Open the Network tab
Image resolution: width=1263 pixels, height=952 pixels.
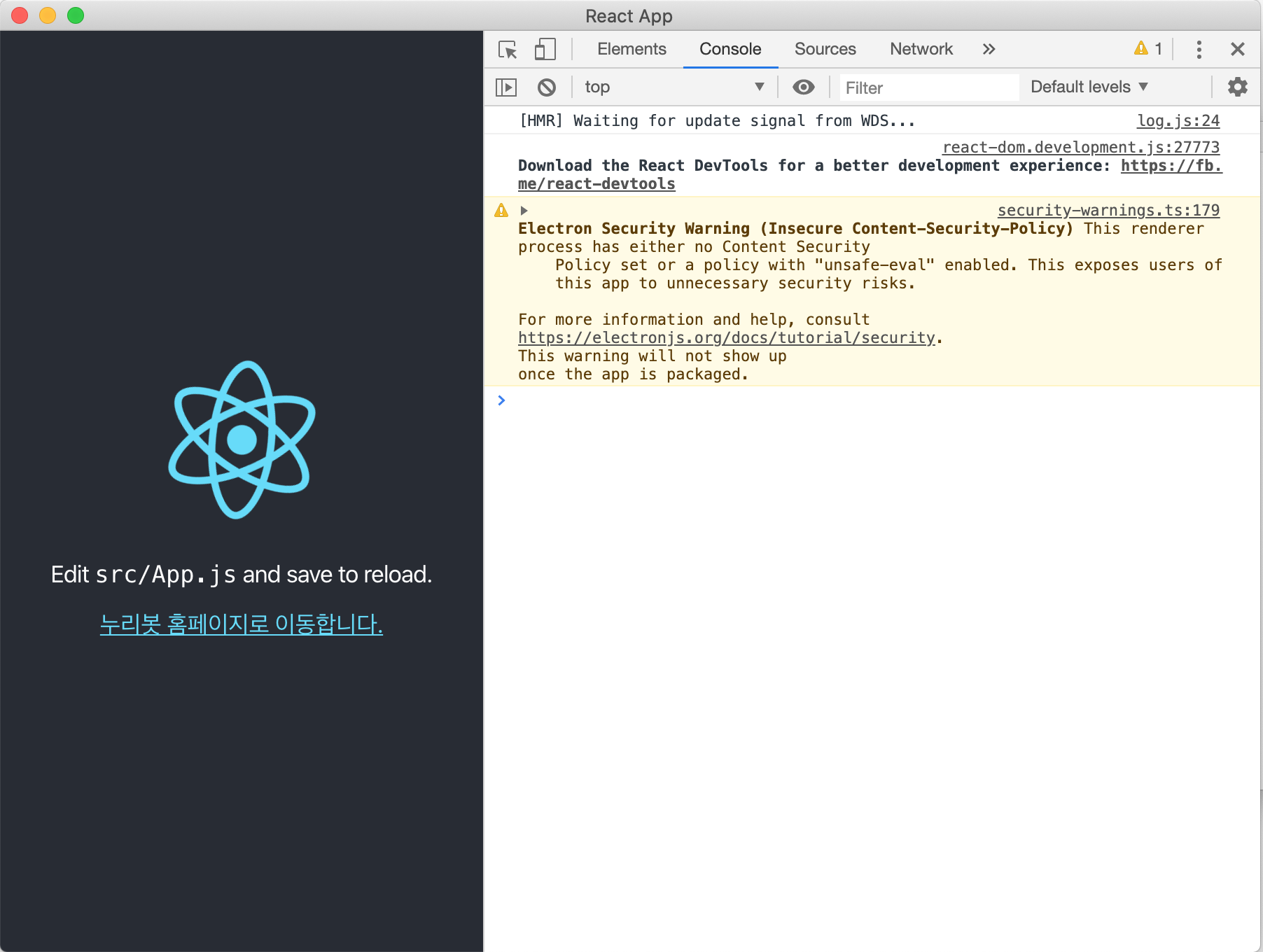click(x=921, y=49)
